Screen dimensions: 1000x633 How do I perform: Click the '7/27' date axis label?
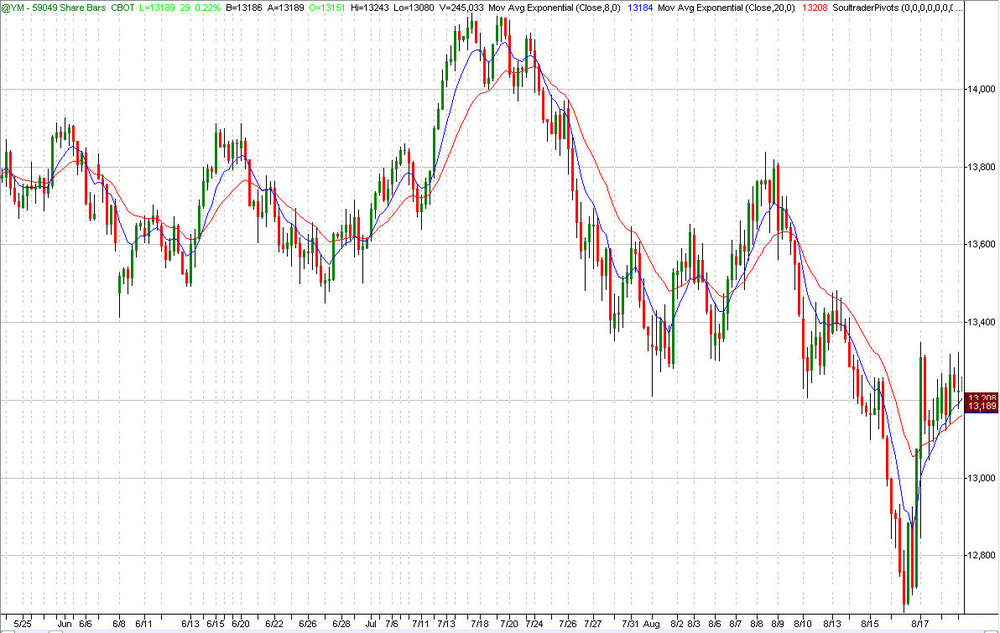click(593, 623)
